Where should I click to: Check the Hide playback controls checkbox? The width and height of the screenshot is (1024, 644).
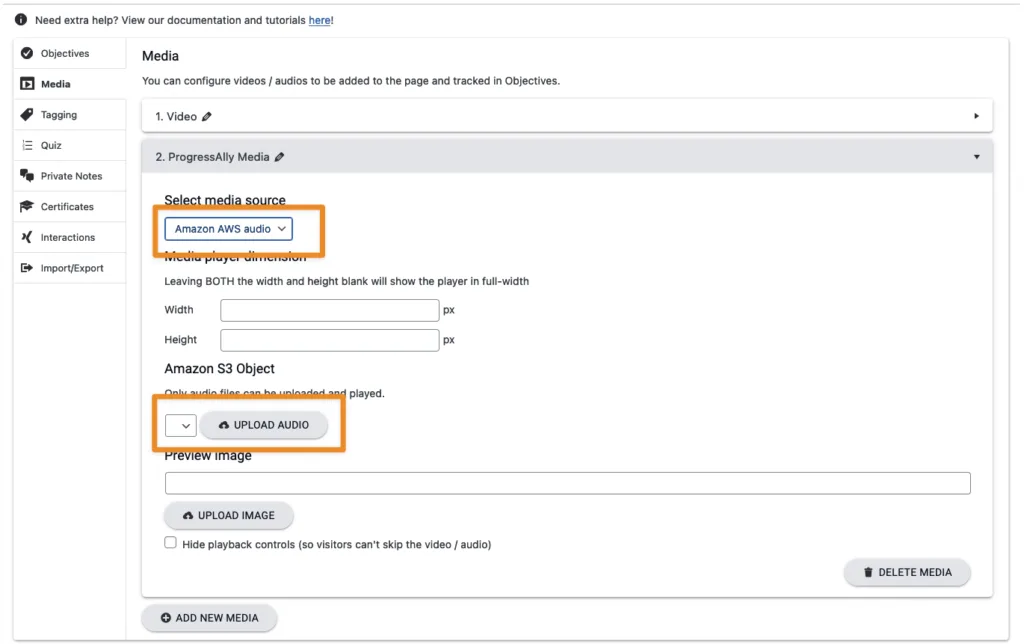(170, 542)
